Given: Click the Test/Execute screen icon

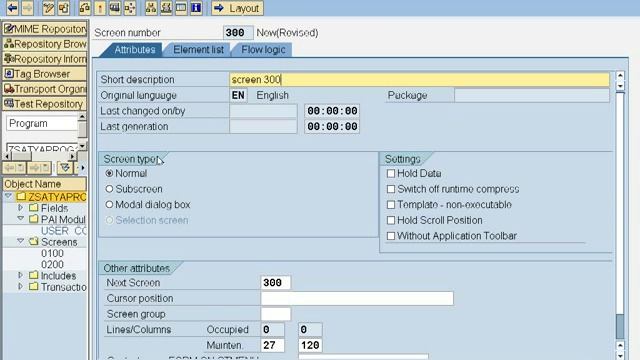Looking at the screenshot, I should tap(115, 8).
